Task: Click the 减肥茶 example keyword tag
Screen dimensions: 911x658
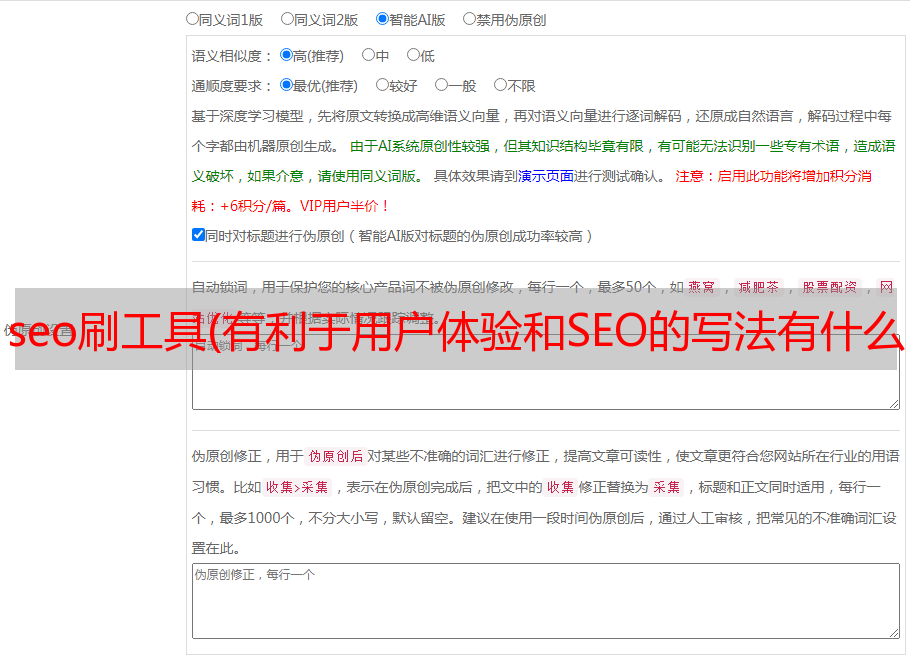Action: (759, 287)
